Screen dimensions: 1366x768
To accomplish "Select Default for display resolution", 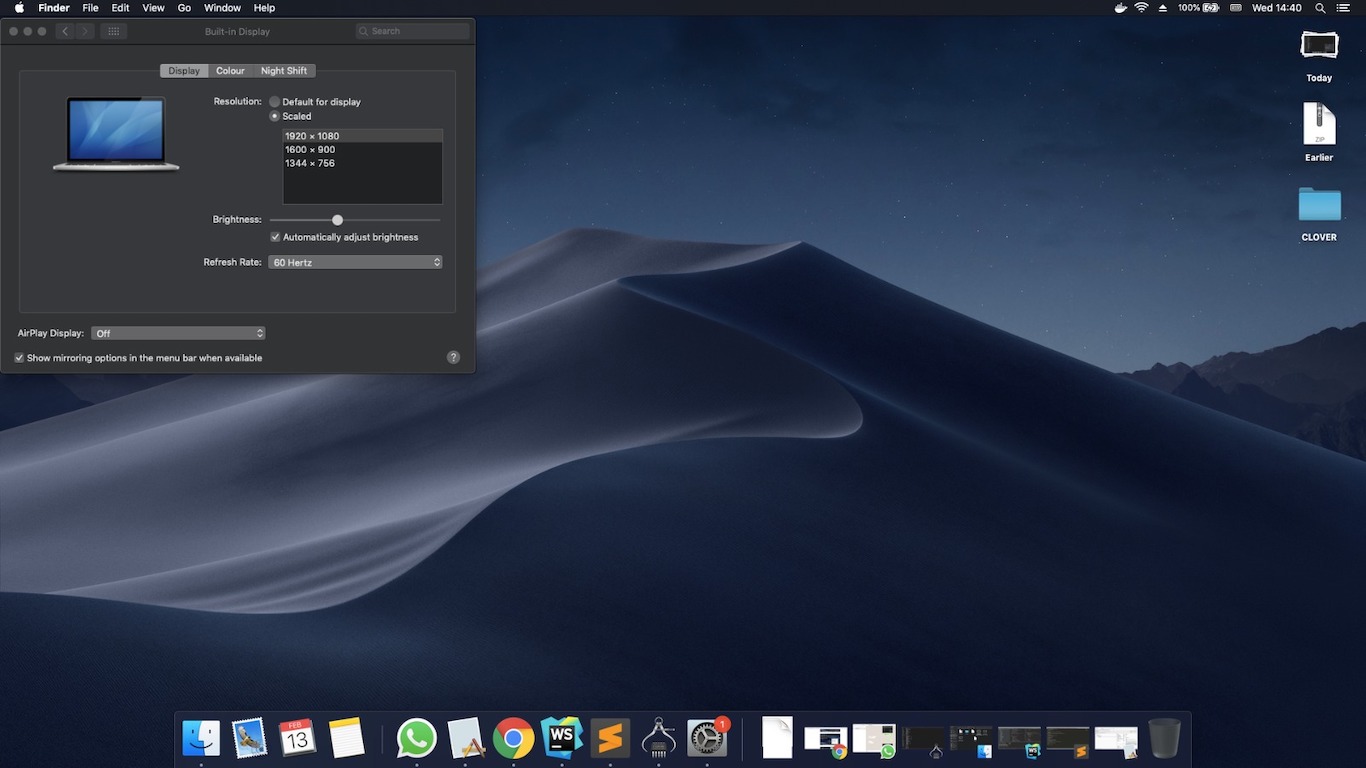I will pyautogui.click(x=275, y=102).
